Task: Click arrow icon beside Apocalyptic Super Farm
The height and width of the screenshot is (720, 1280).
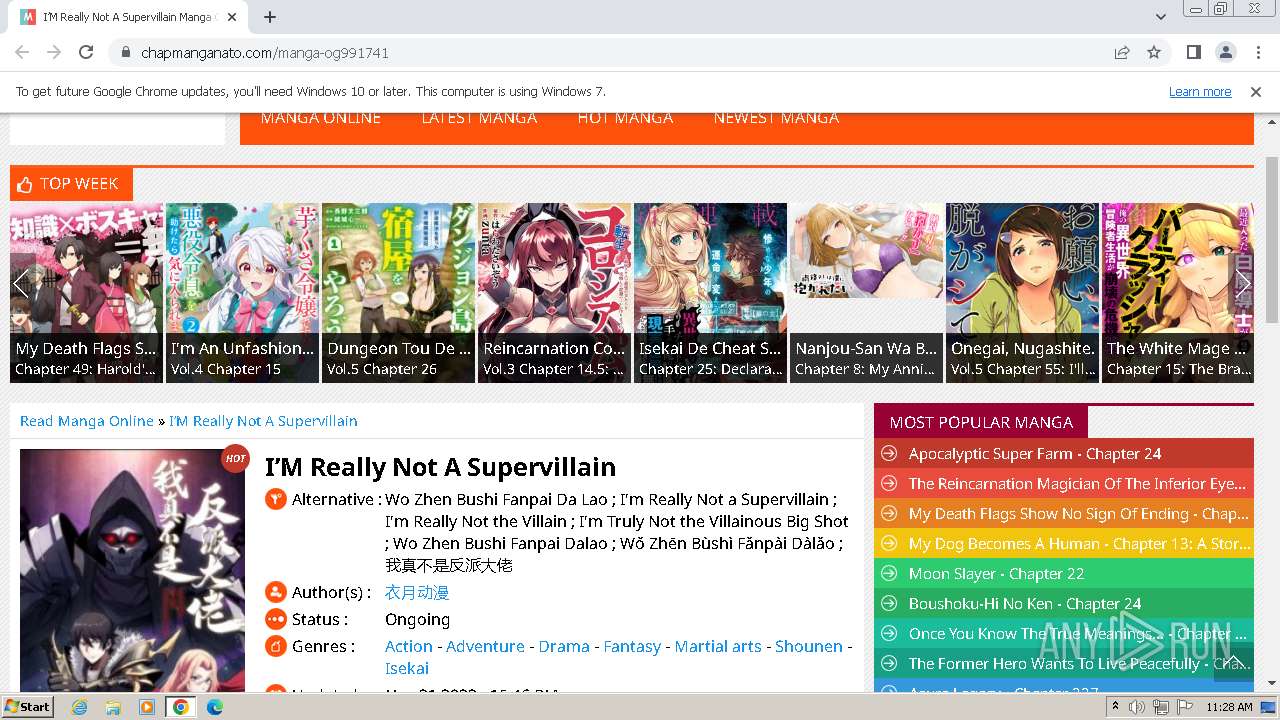Action: (x=888, y=453)
